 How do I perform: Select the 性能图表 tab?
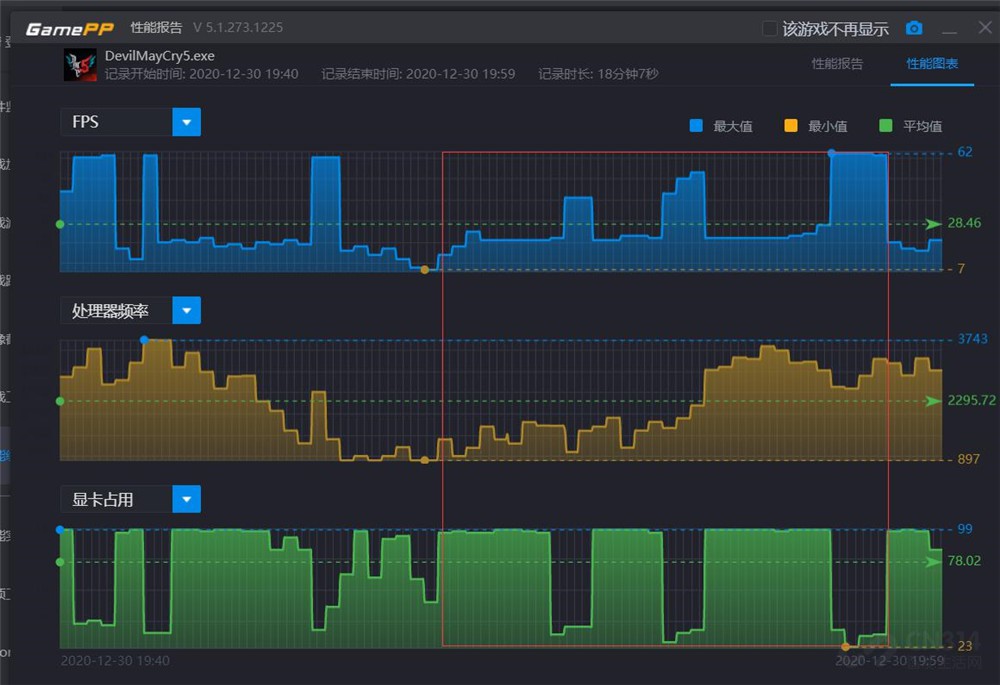pos(932,64)
